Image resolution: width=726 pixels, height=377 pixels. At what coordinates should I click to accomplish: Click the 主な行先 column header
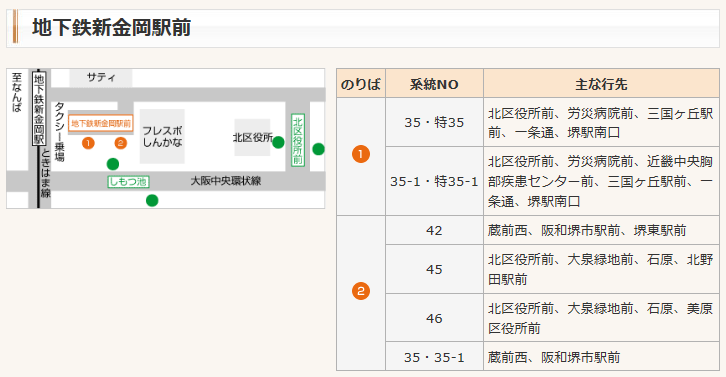click(601, 84)
